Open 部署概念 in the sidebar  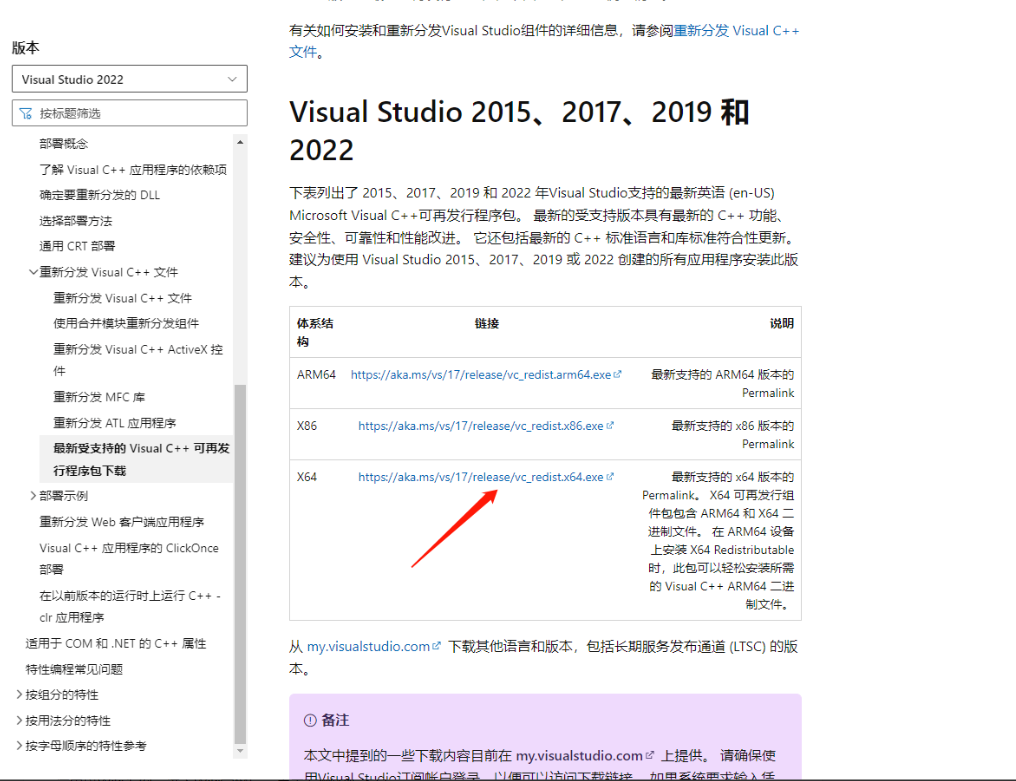[63, 144]
